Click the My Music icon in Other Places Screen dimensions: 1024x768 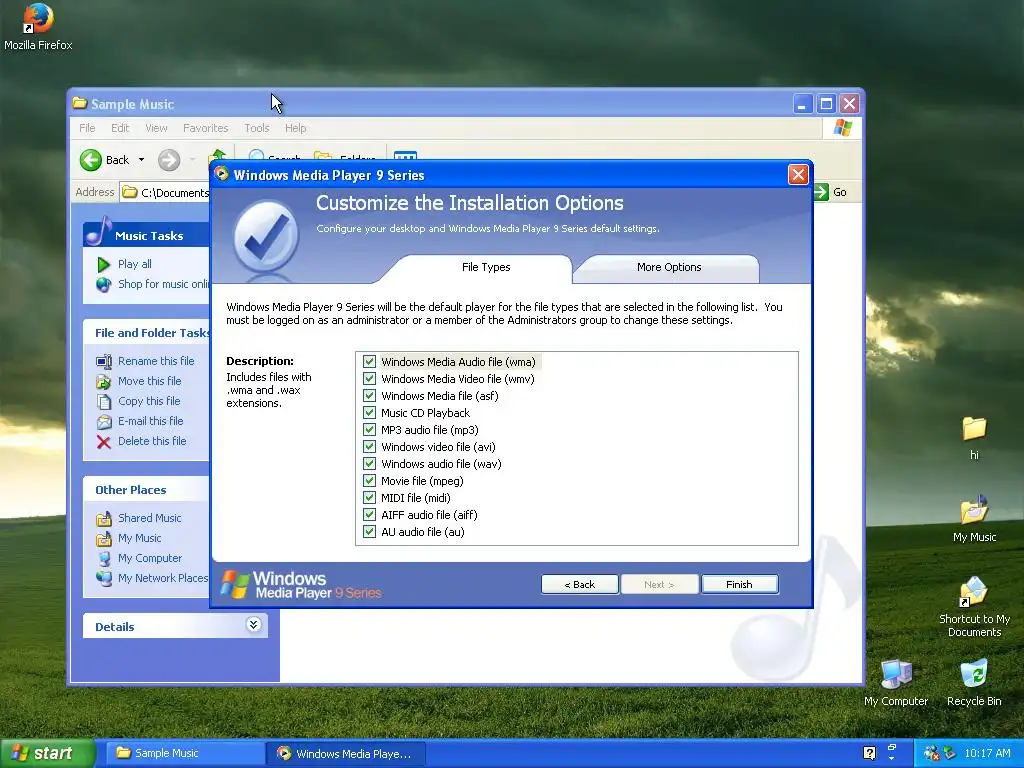[104, 539]
